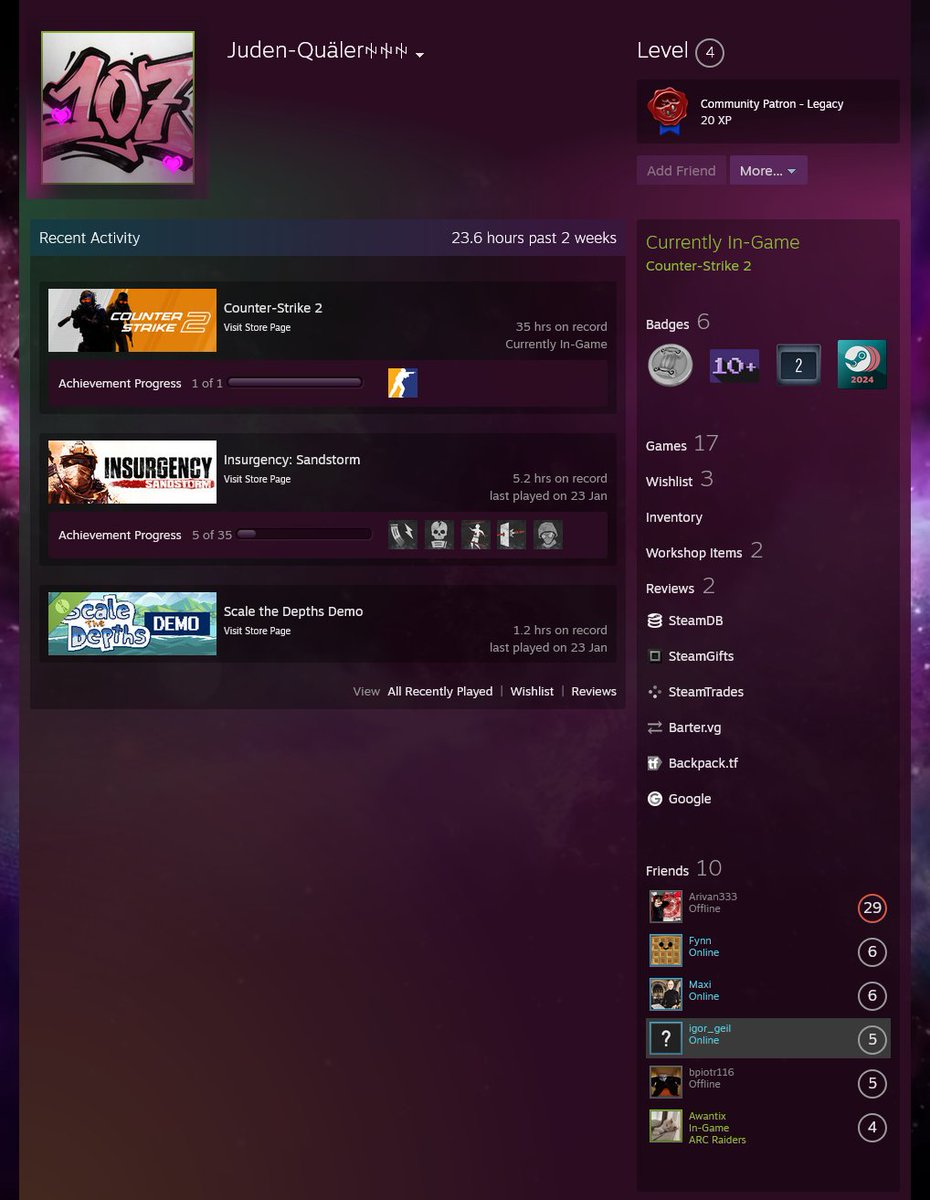This screenshot has height=1200, width=930.
Task: Click Insurgency achievement progress bar
Action: tap(304, 535)
